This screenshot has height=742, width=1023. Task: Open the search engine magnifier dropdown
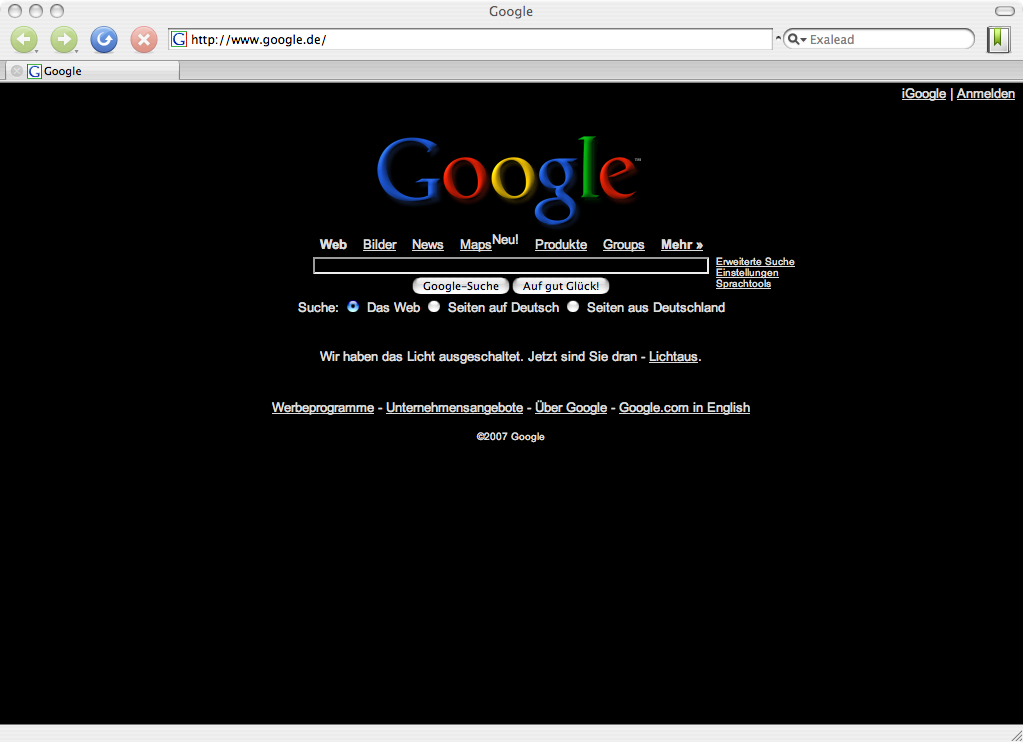797,39
